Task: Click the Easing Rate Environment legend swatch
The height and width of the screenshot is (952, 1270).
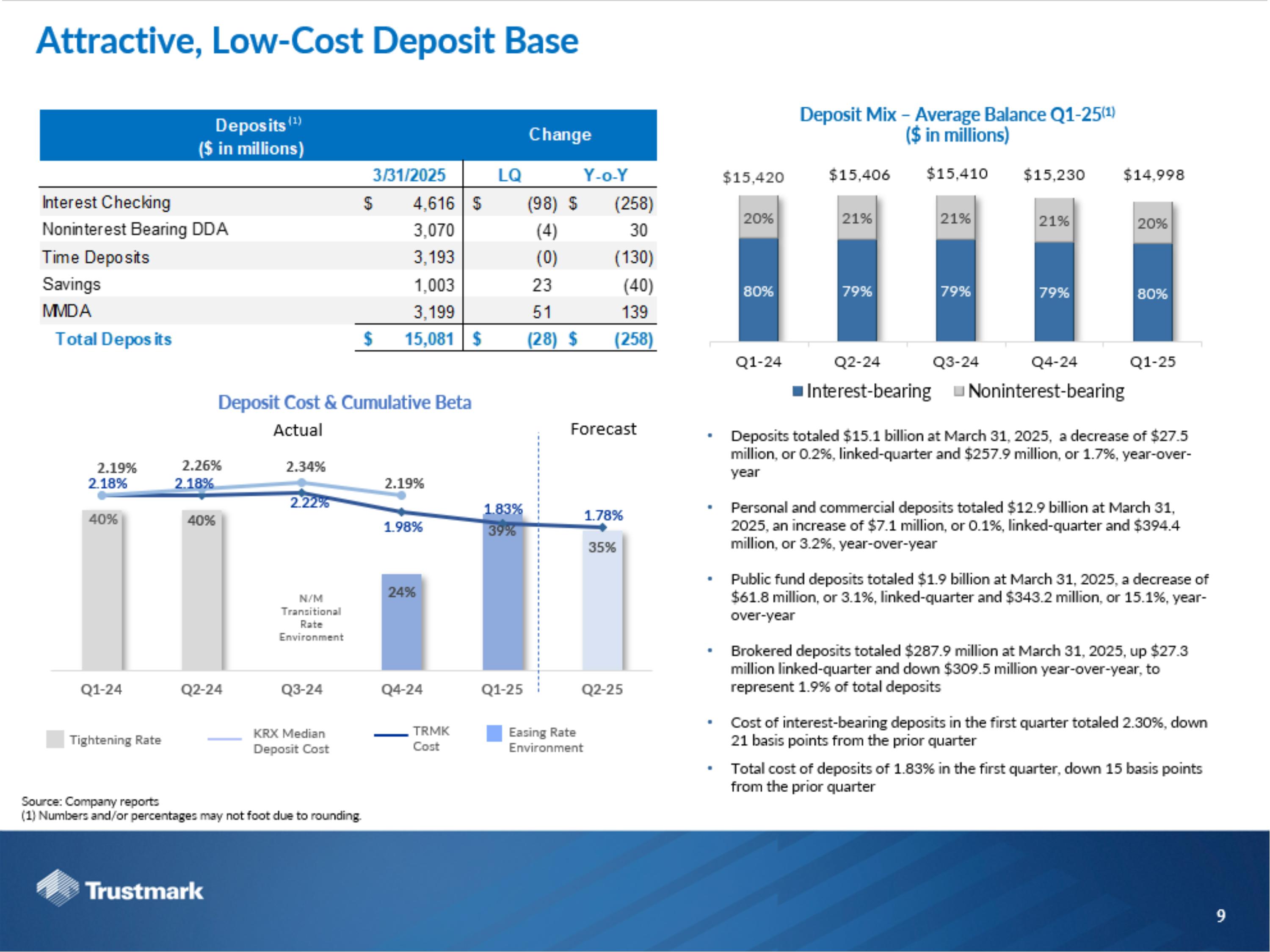Action: pyautogui.click(x=494, y=733)
